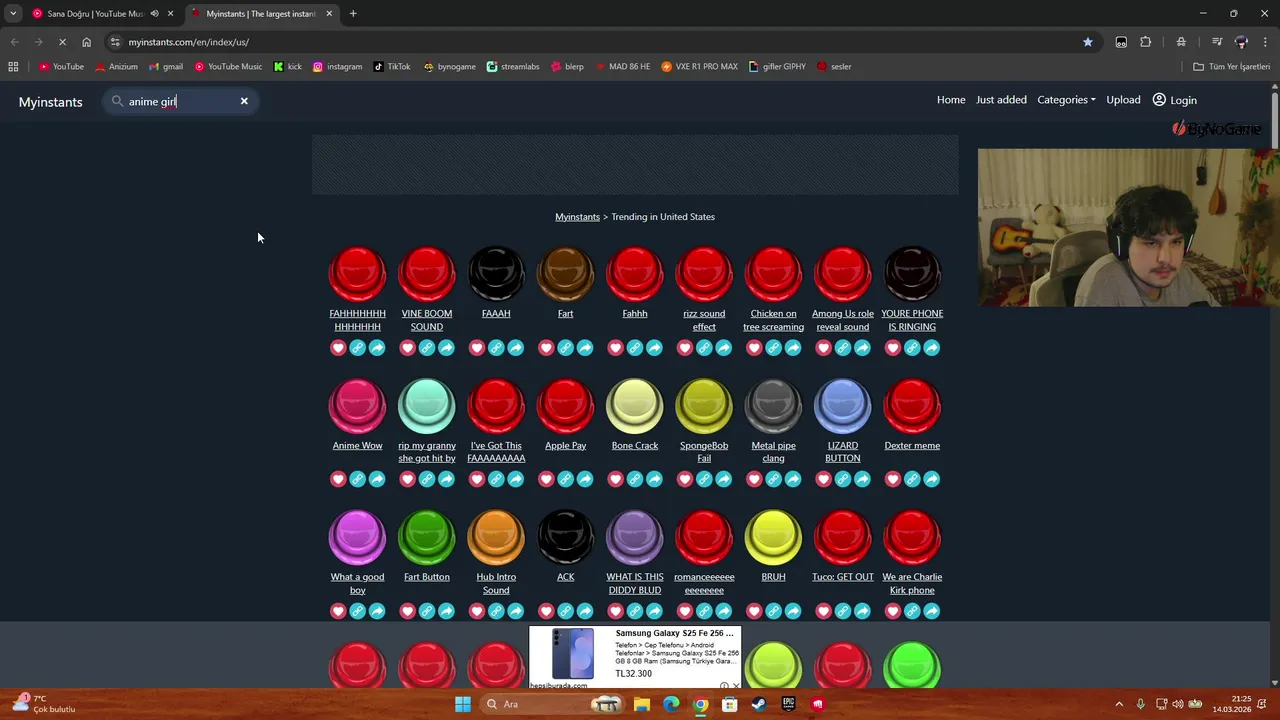Play the Metal pipe clang button
The image size is (1280, 720).
click(x=774, y=404)
